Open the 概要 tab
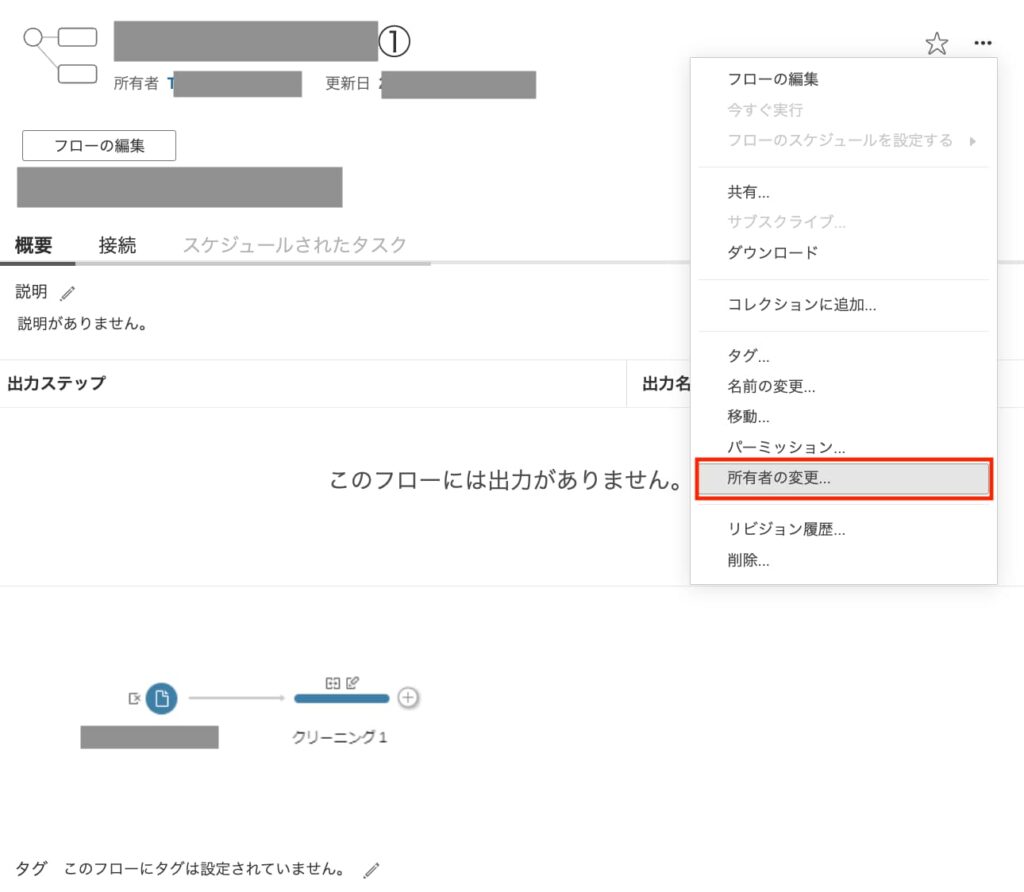Screen dimensions: 1024x892 [x=34, y=245]
